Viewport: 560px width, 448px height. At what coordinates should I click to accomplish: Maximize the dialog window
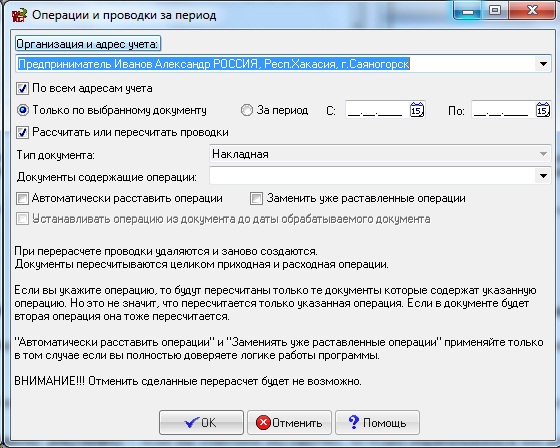(495, 10)
